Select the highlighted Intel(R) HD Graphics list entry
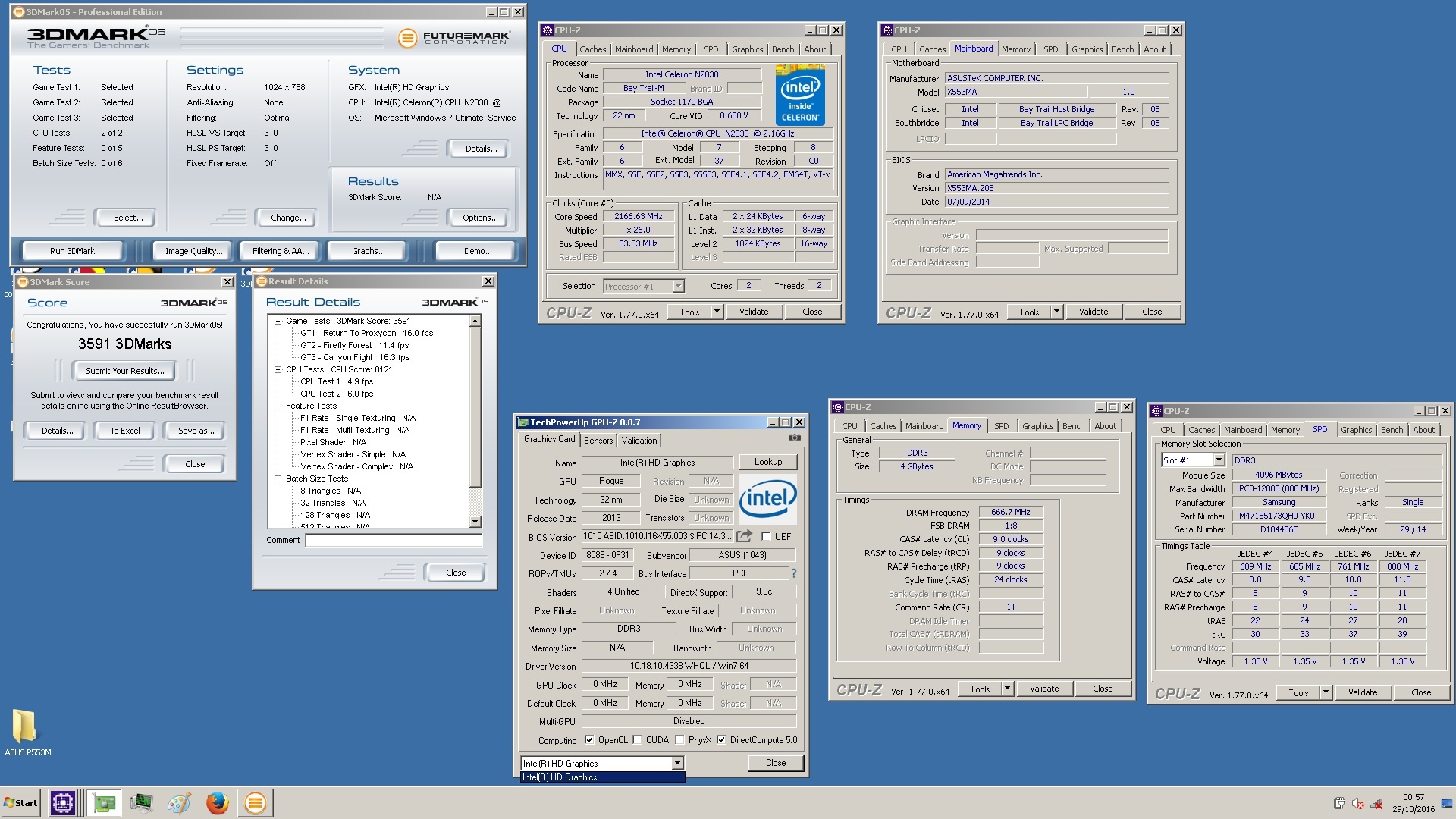This screenshot has height=819, width=1456. coord(602,777)
